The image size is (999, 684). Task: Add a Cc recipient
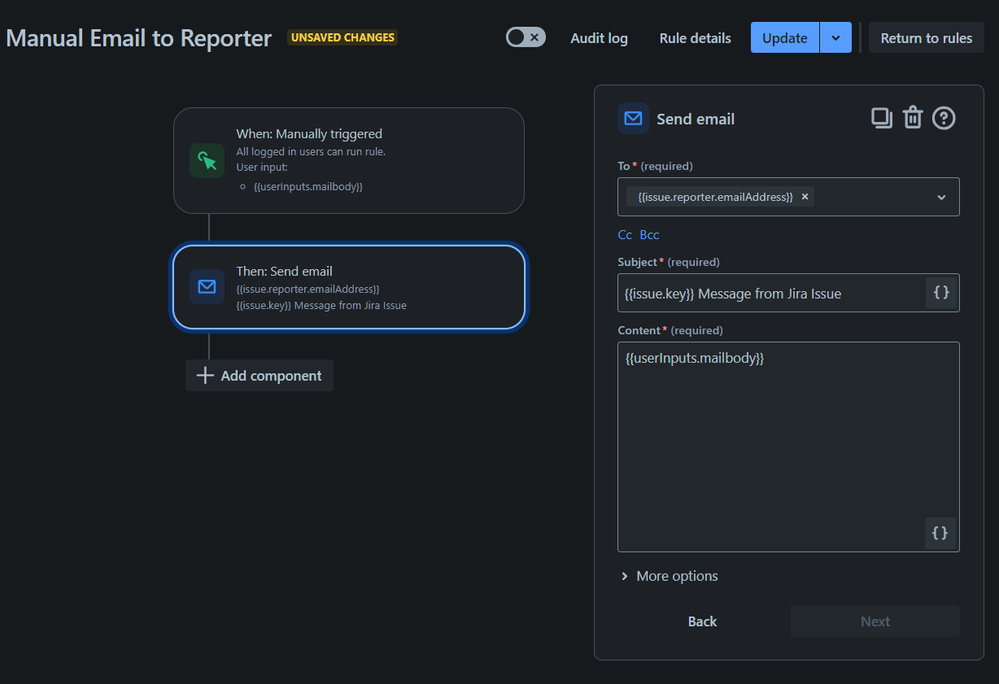point(624,234)
